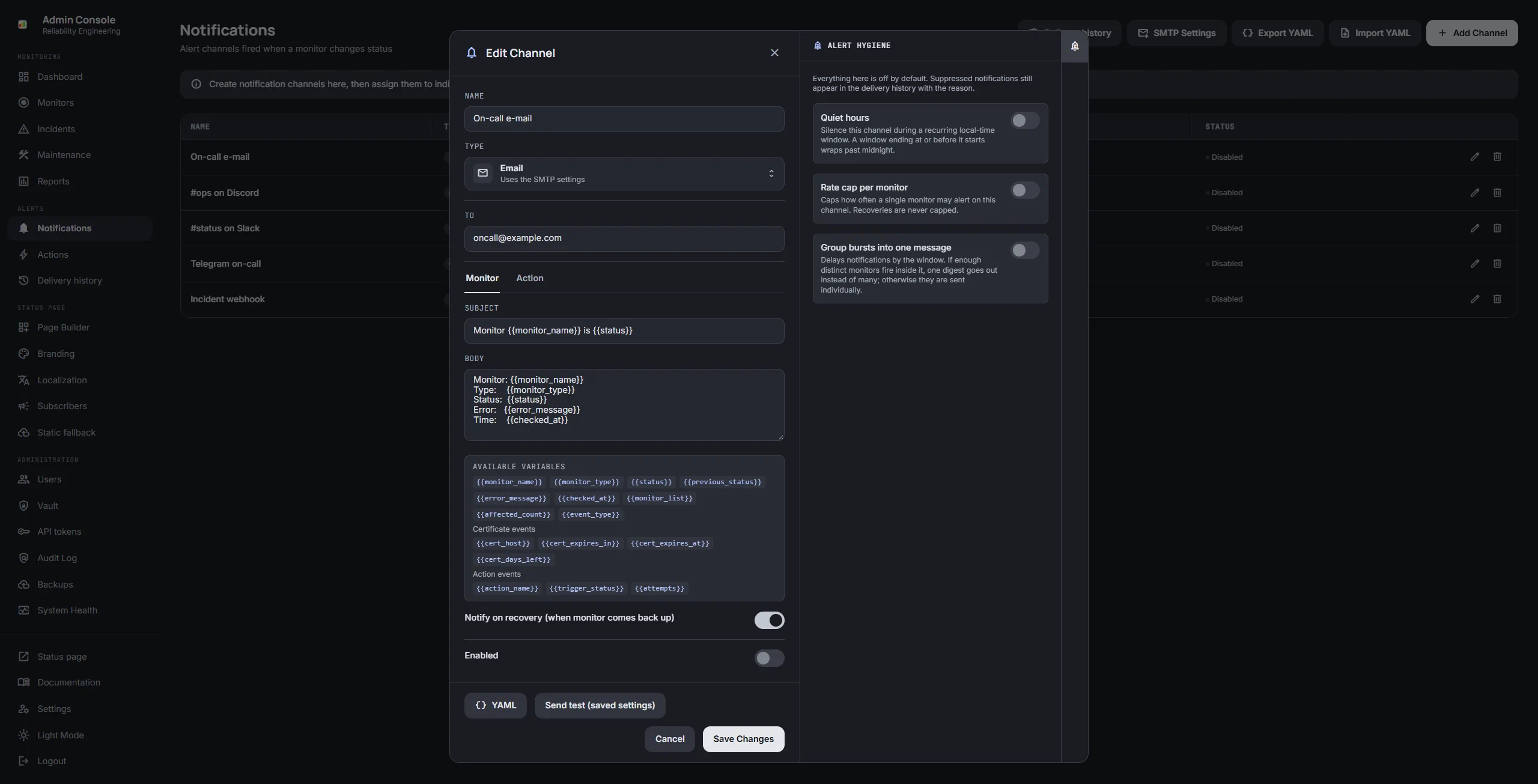Delete the Telegram on-call channel

coord(1497,264)
